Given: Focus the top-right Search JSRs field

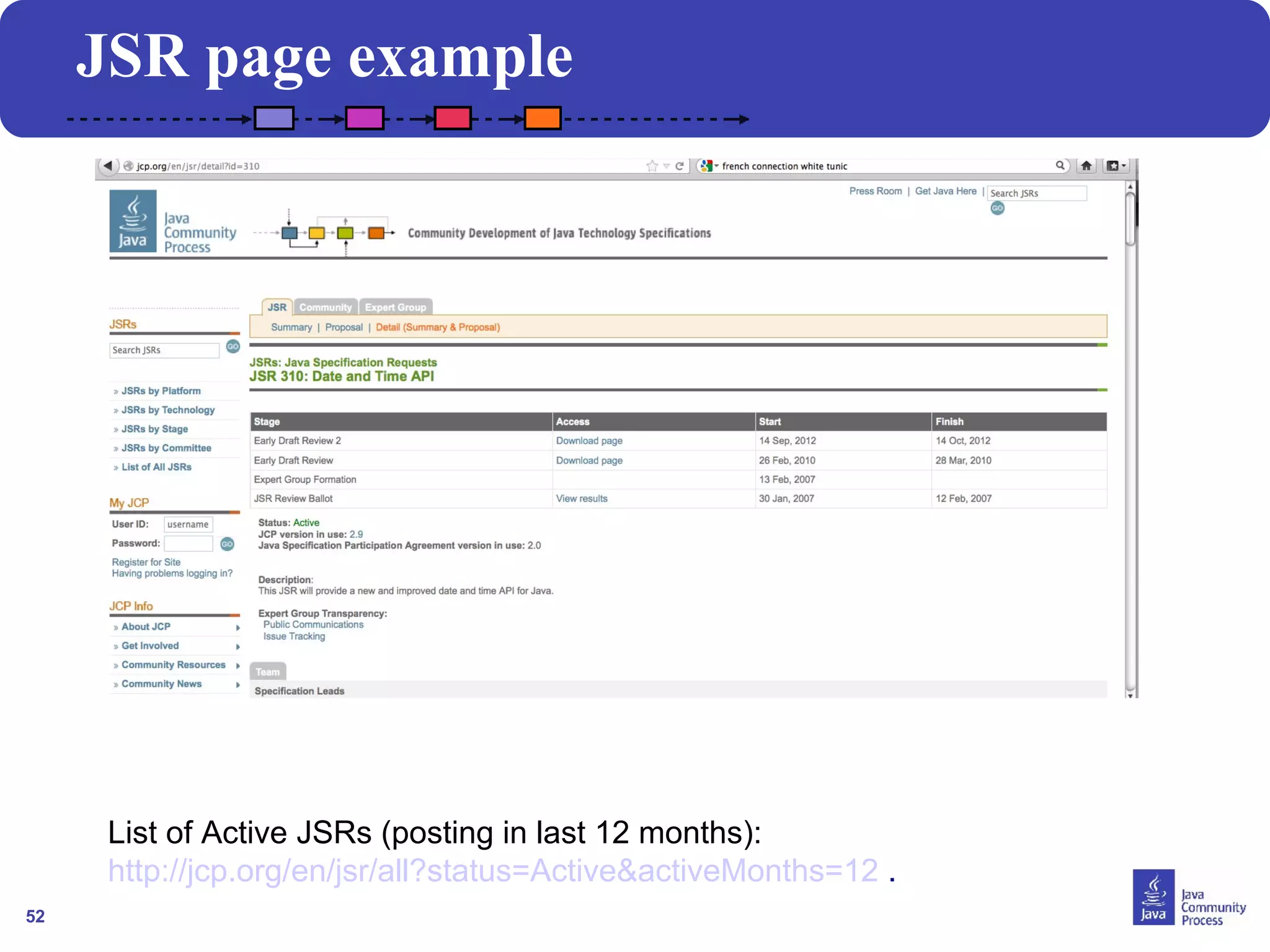Looking at the screenshot, I should pyautogui.click(x=1037, y=193).
